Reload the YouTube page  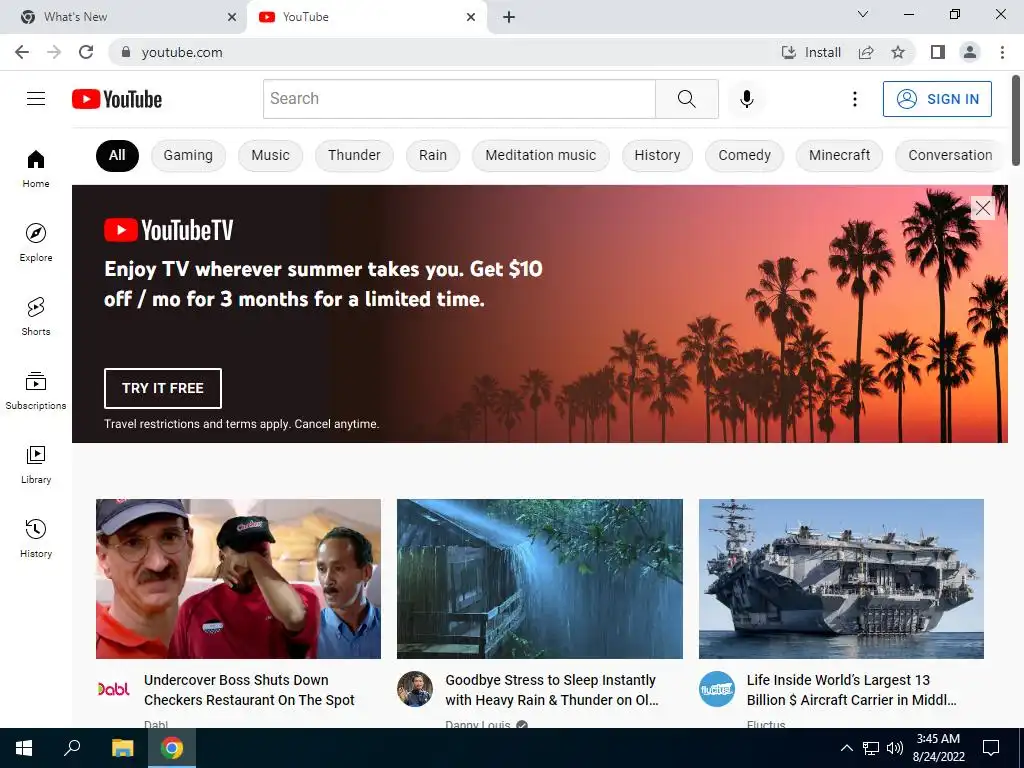[86, 52]
